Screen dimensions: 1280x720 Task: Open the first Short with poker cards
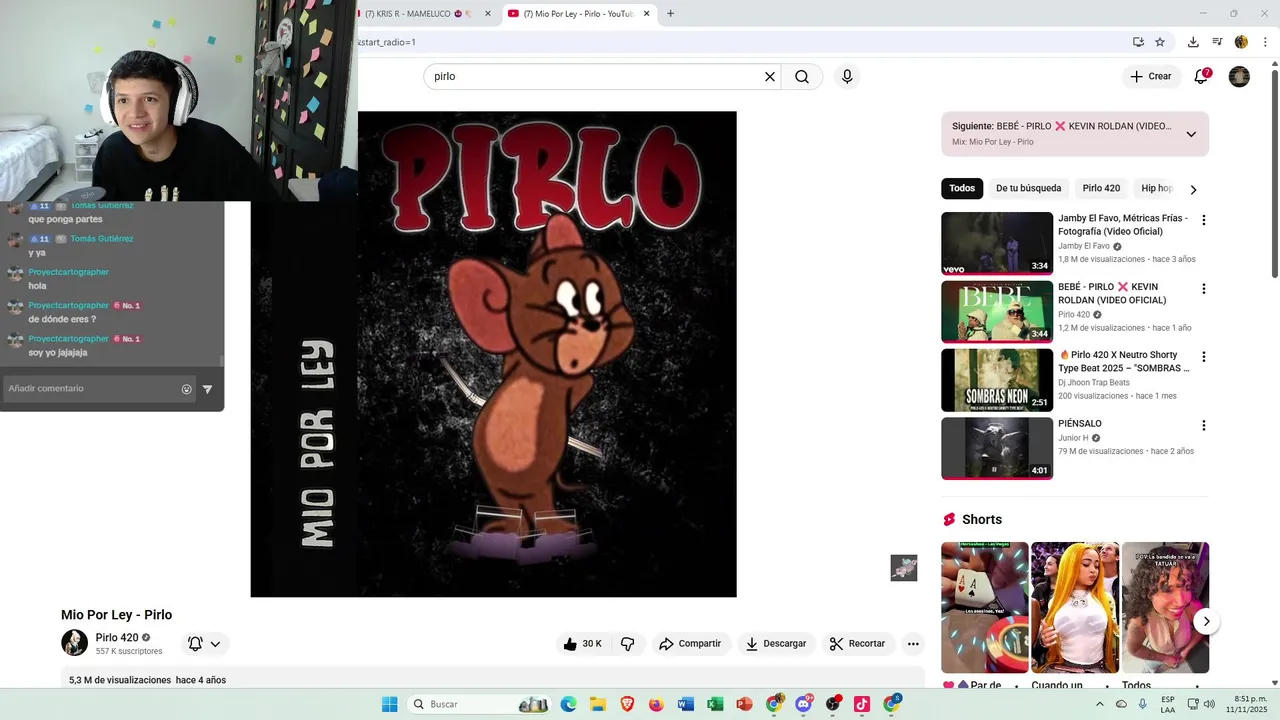click(x=984, y=608)
